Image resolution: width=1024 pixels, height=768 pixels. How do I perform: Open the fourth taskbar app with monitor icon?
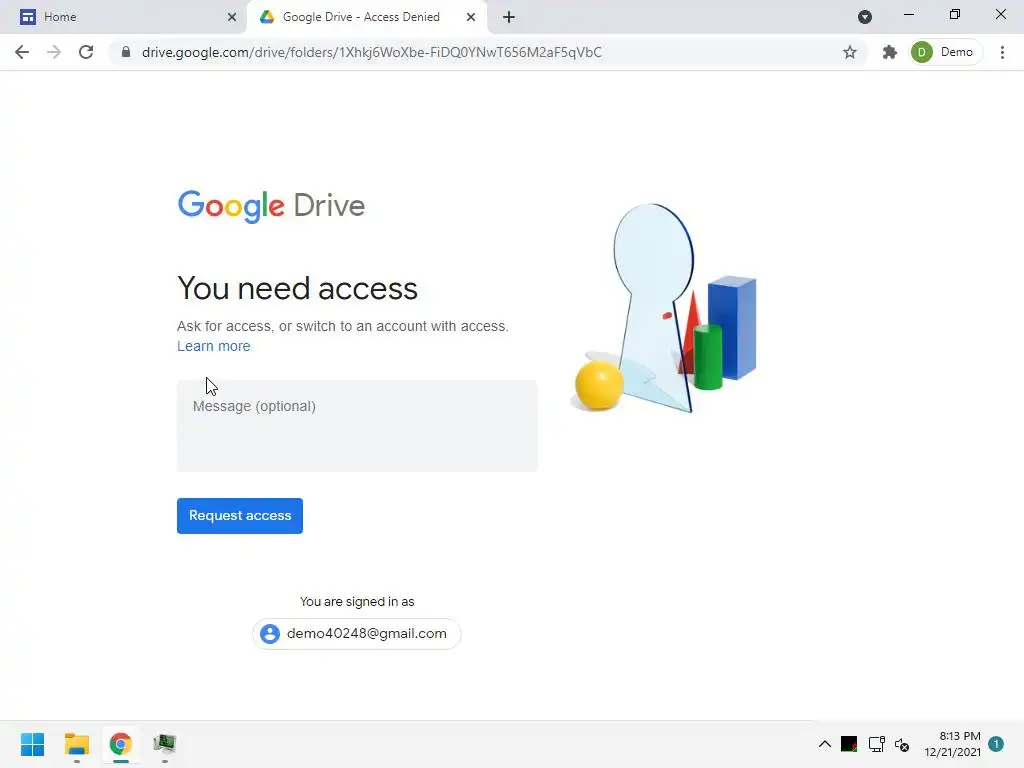(x=165, y=744)
